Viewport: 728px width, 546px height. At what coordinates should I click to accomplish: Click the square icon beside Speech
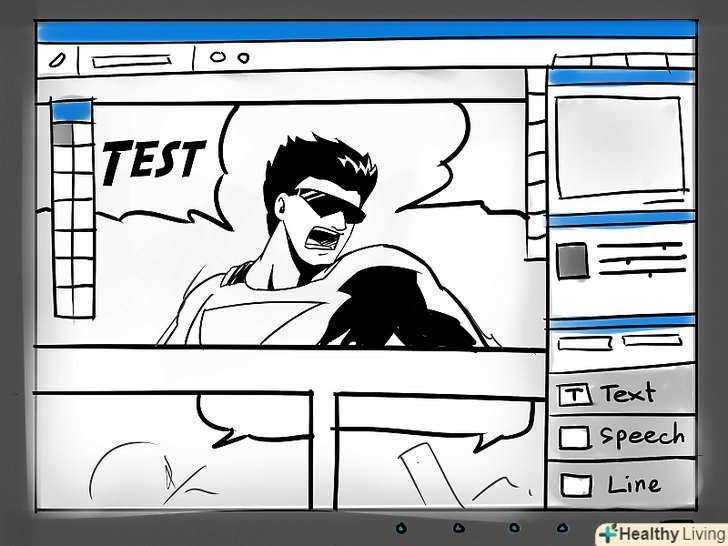click(x=574, y=437)
